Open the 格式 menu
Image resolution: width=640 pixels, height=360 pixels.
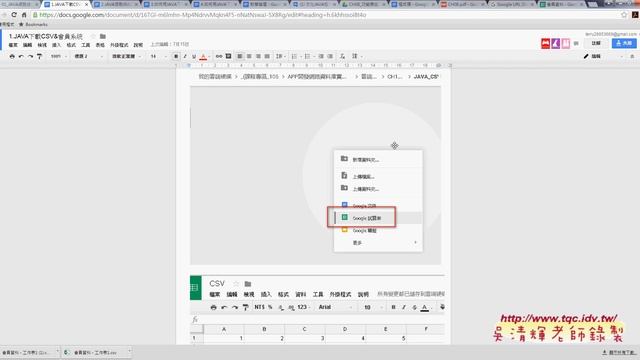point(71,45)
